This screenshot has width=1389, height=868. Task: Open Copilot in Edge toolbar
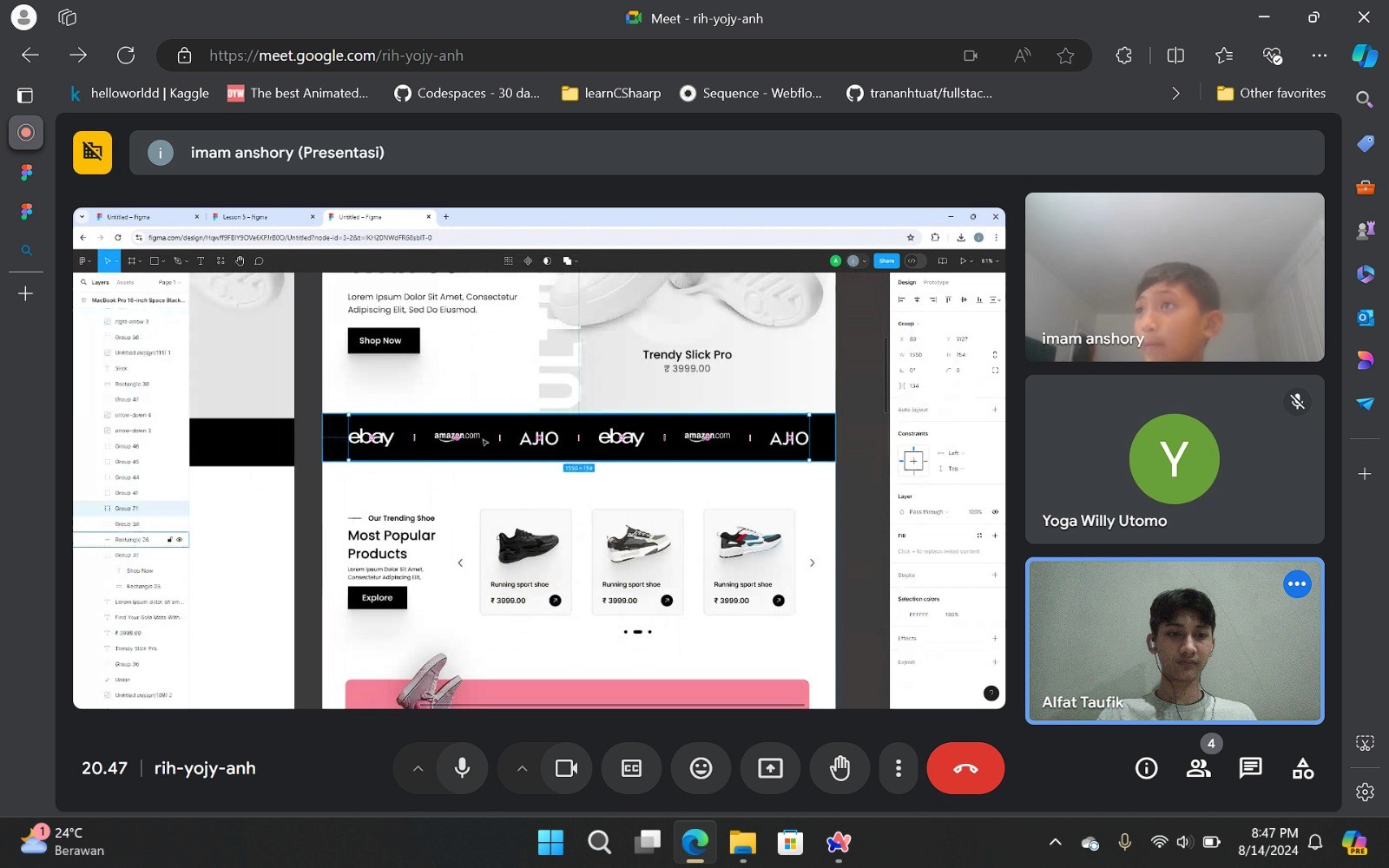point(1365,56)
